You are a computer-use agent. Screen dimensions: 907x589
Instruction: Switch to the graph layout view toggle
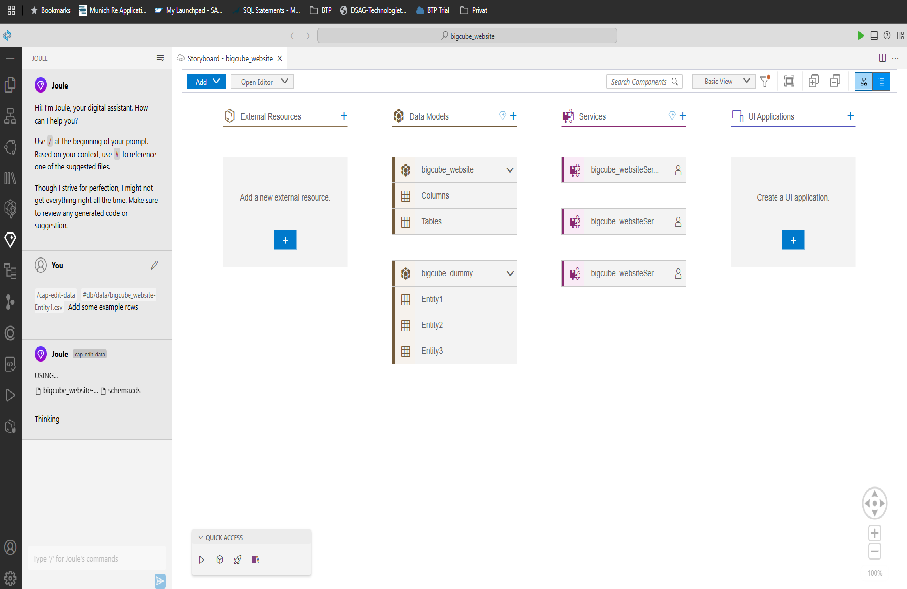(864, 82)
